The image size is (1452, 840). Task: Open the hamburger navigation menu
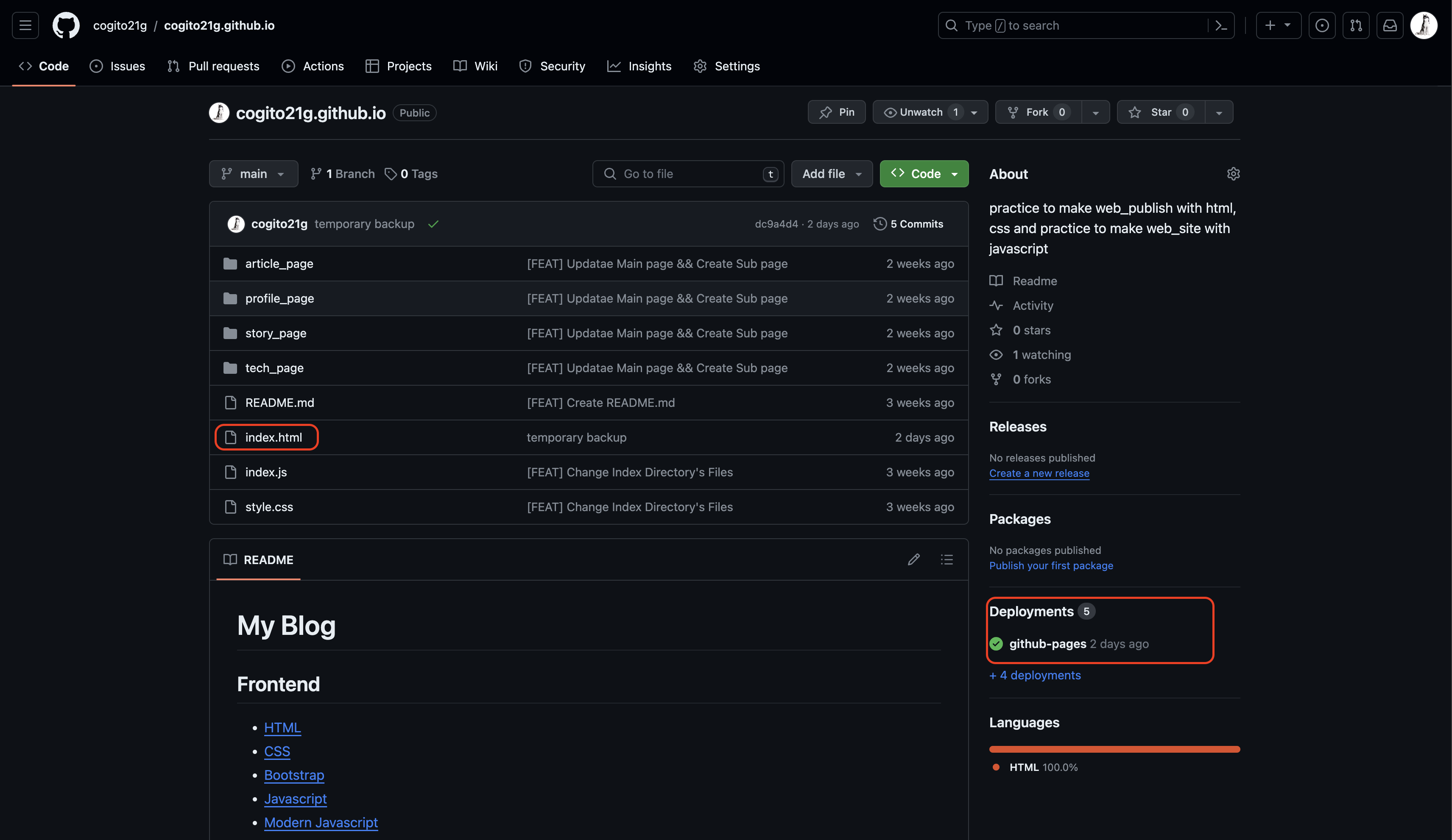[x=25, y=25]
